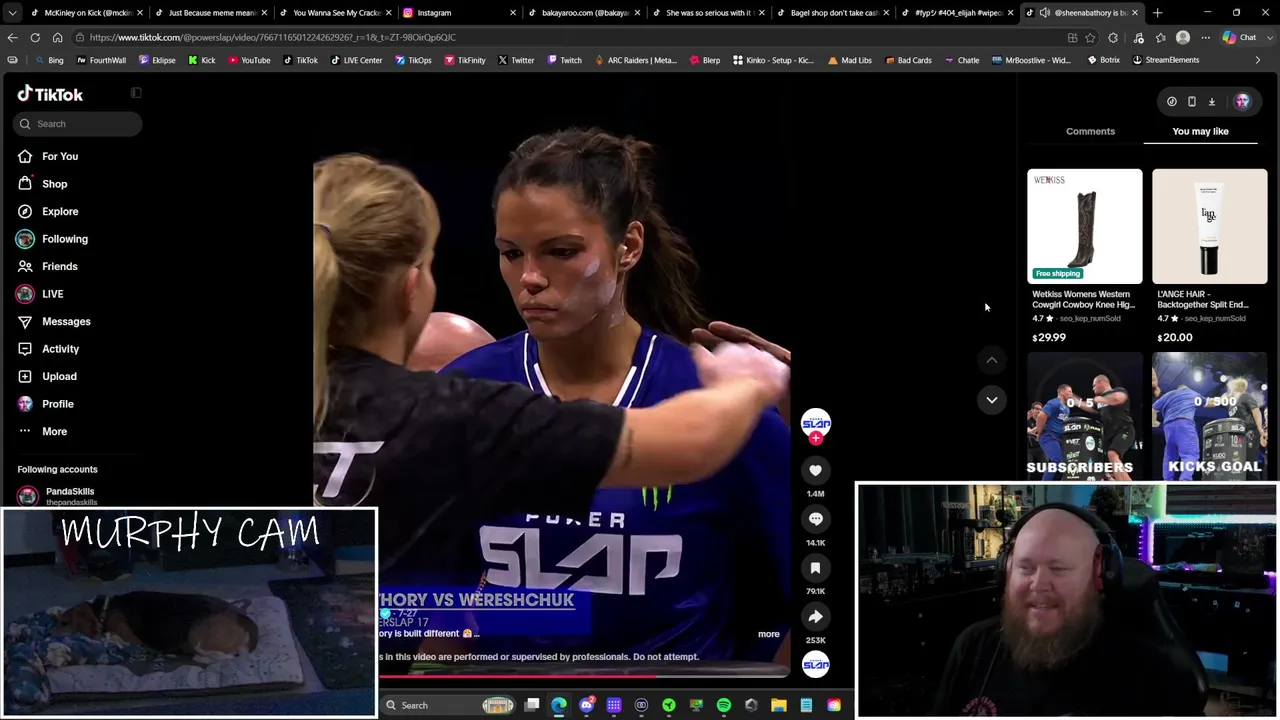The width and height of the screenshot is (1280, 720).
Task: Open Spotify from the taskbar
Action: pos(723,705)
